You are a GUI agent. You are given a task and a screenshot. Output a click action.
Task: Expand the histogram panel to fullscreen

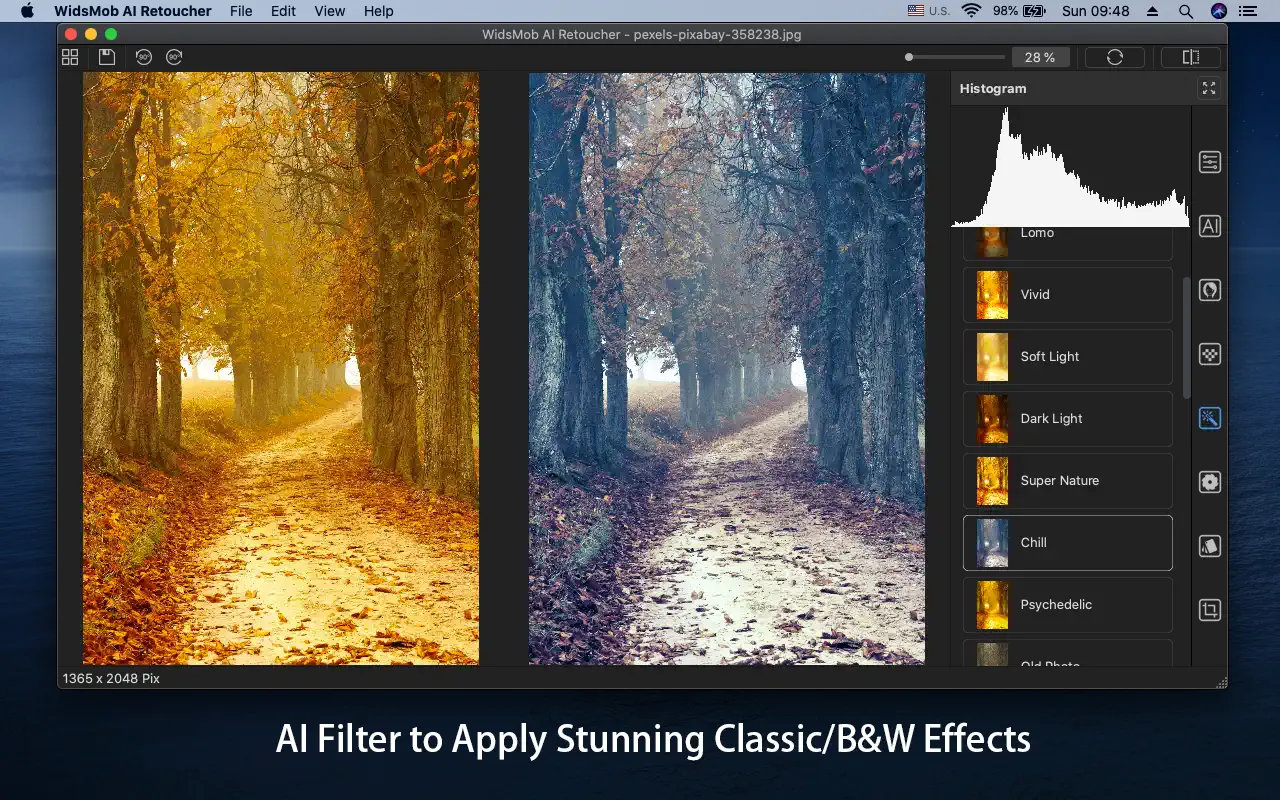pyautogui.click(x=1209, y=89)
